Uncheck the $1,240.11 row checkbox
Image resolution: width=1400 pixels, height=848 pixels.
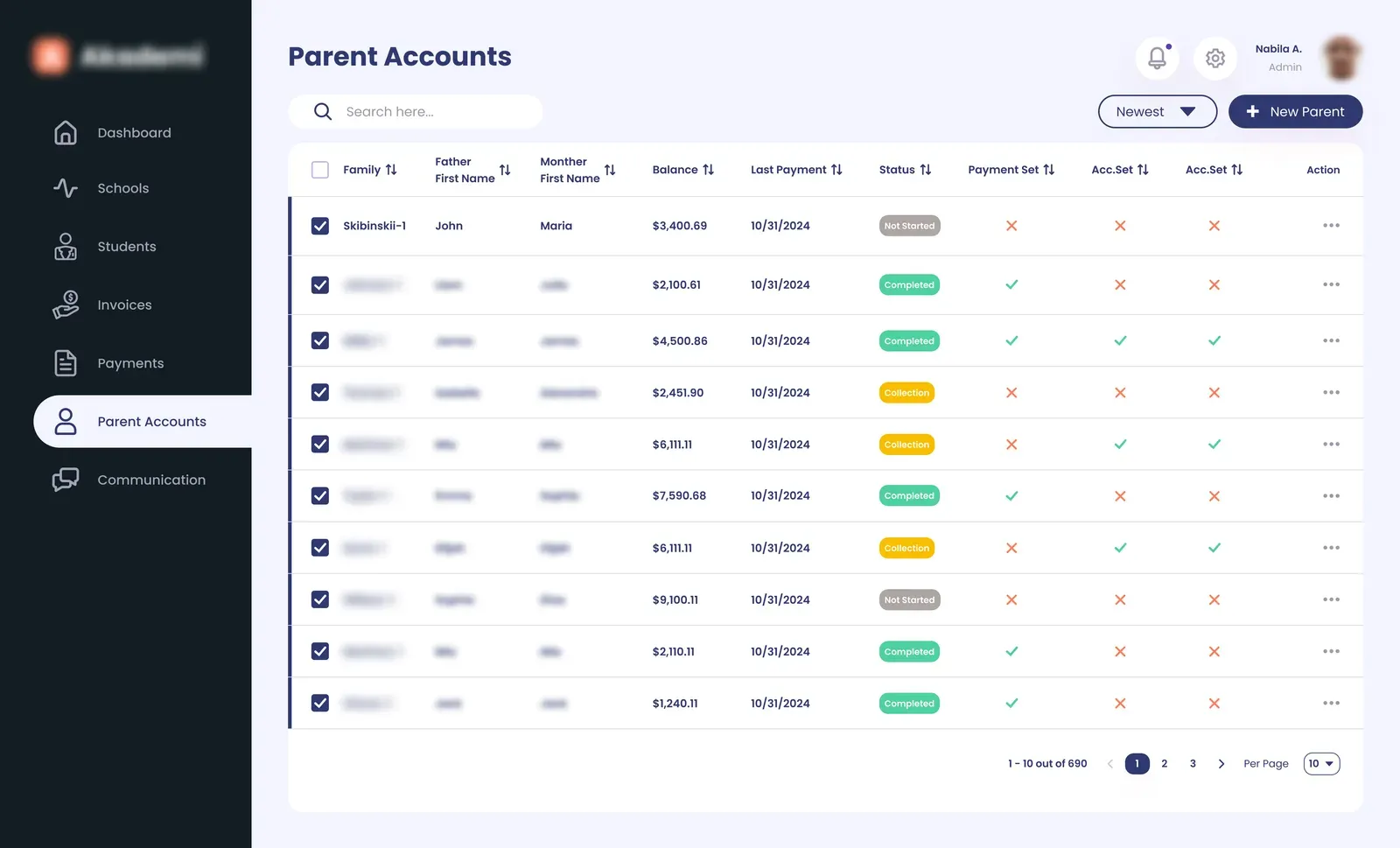[320, 703]
